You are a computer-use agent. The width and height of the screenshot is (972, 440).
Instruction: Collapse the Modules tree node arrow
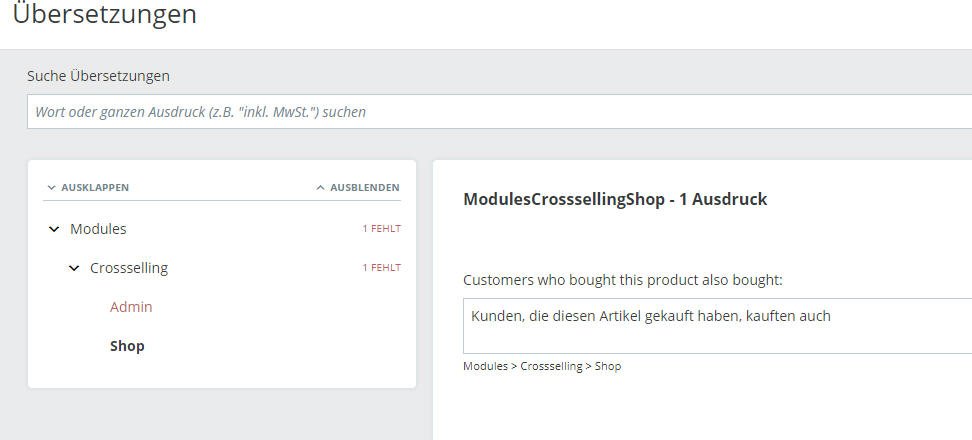point(54,229)
